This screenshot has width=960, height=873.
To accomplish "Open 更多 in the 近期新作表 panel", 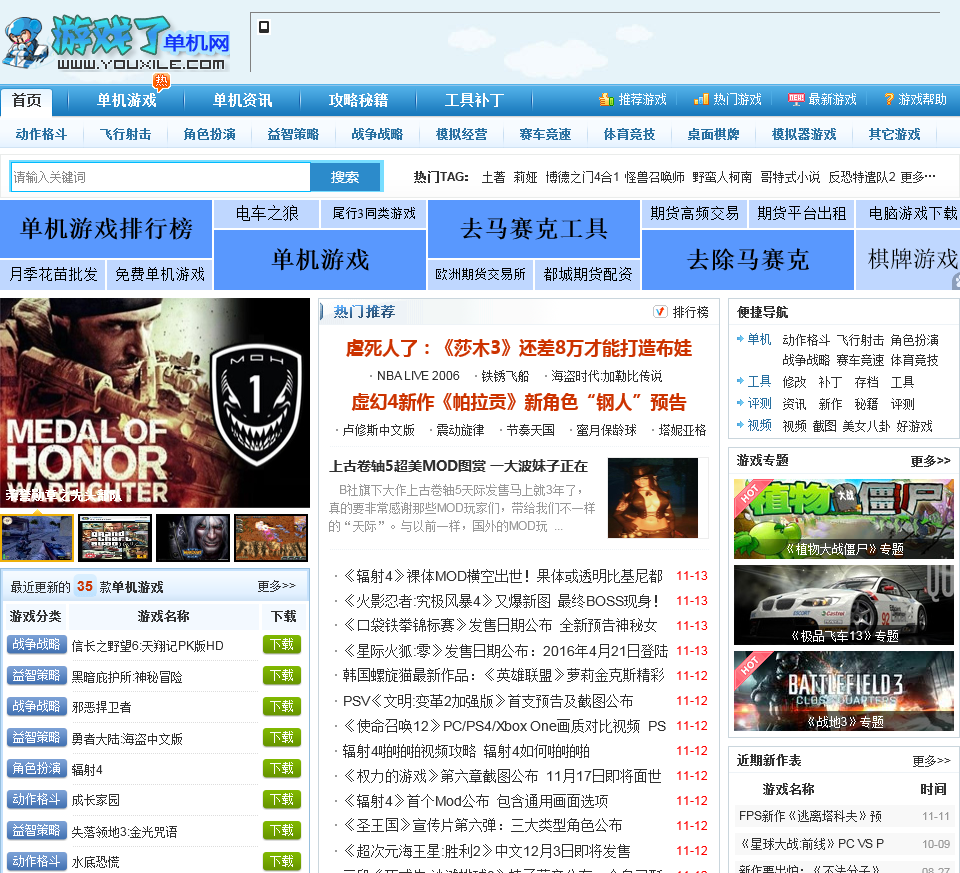I will [x=931, y=760].
